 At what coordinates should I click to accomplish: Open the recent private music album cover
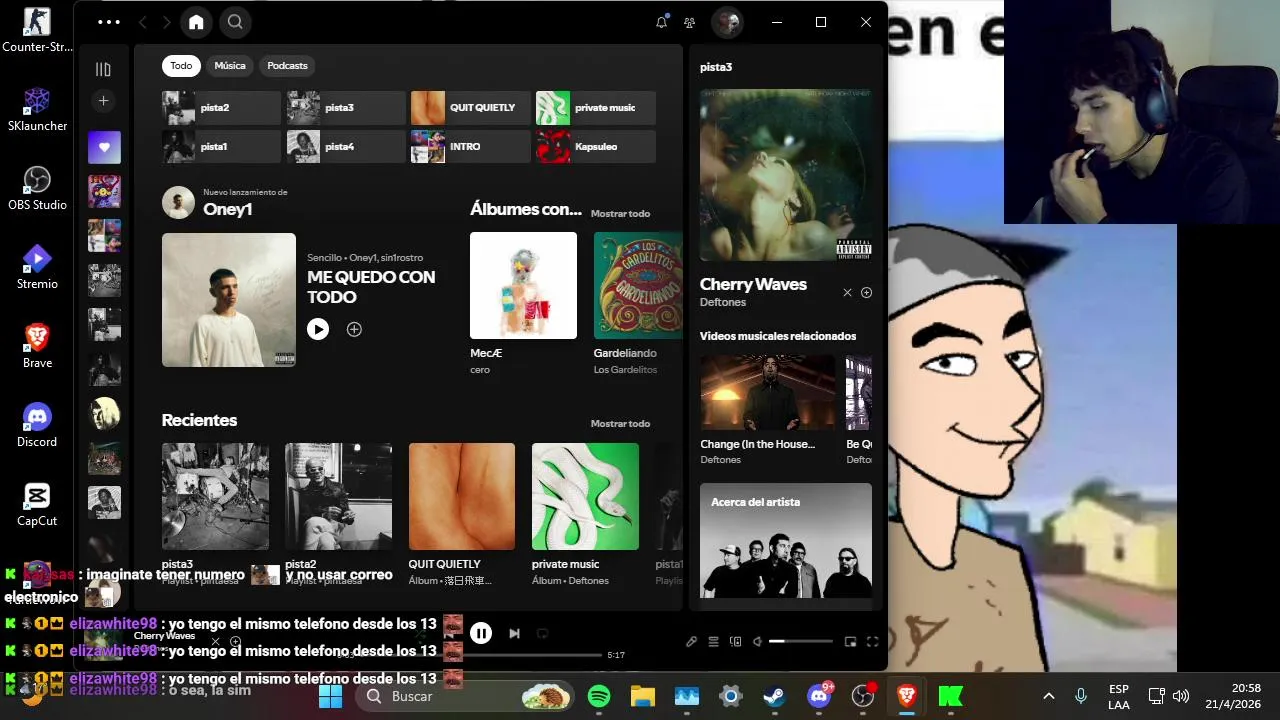coord(585,496)
